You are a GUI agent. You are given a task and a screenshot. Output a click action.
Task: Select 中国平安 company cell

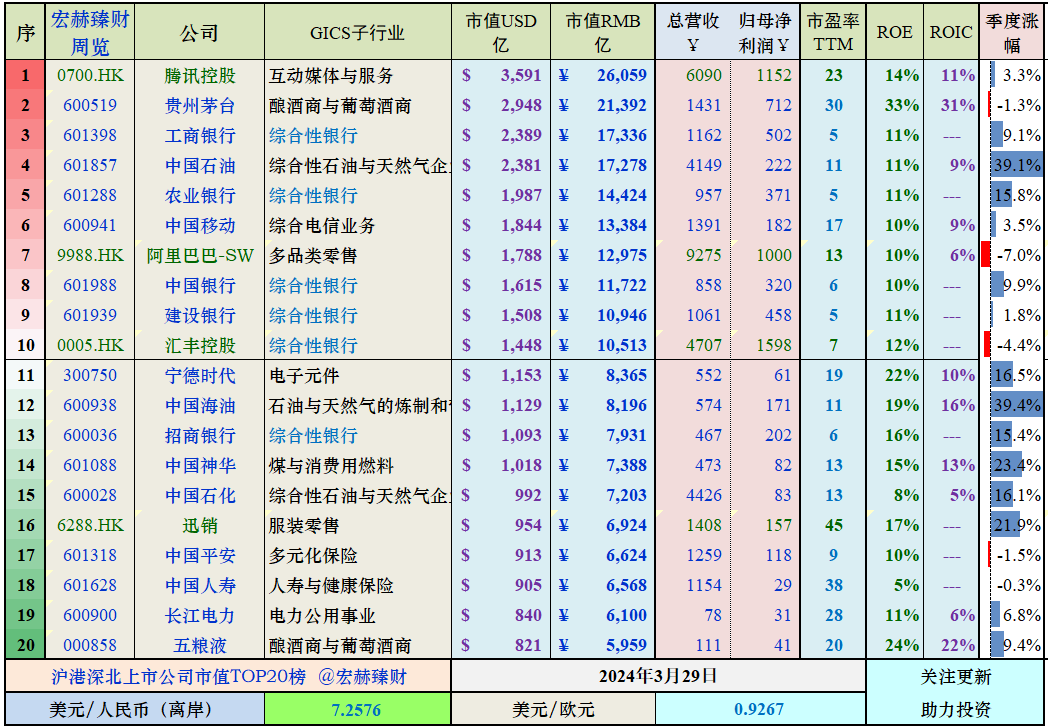[x=200, y=556]
